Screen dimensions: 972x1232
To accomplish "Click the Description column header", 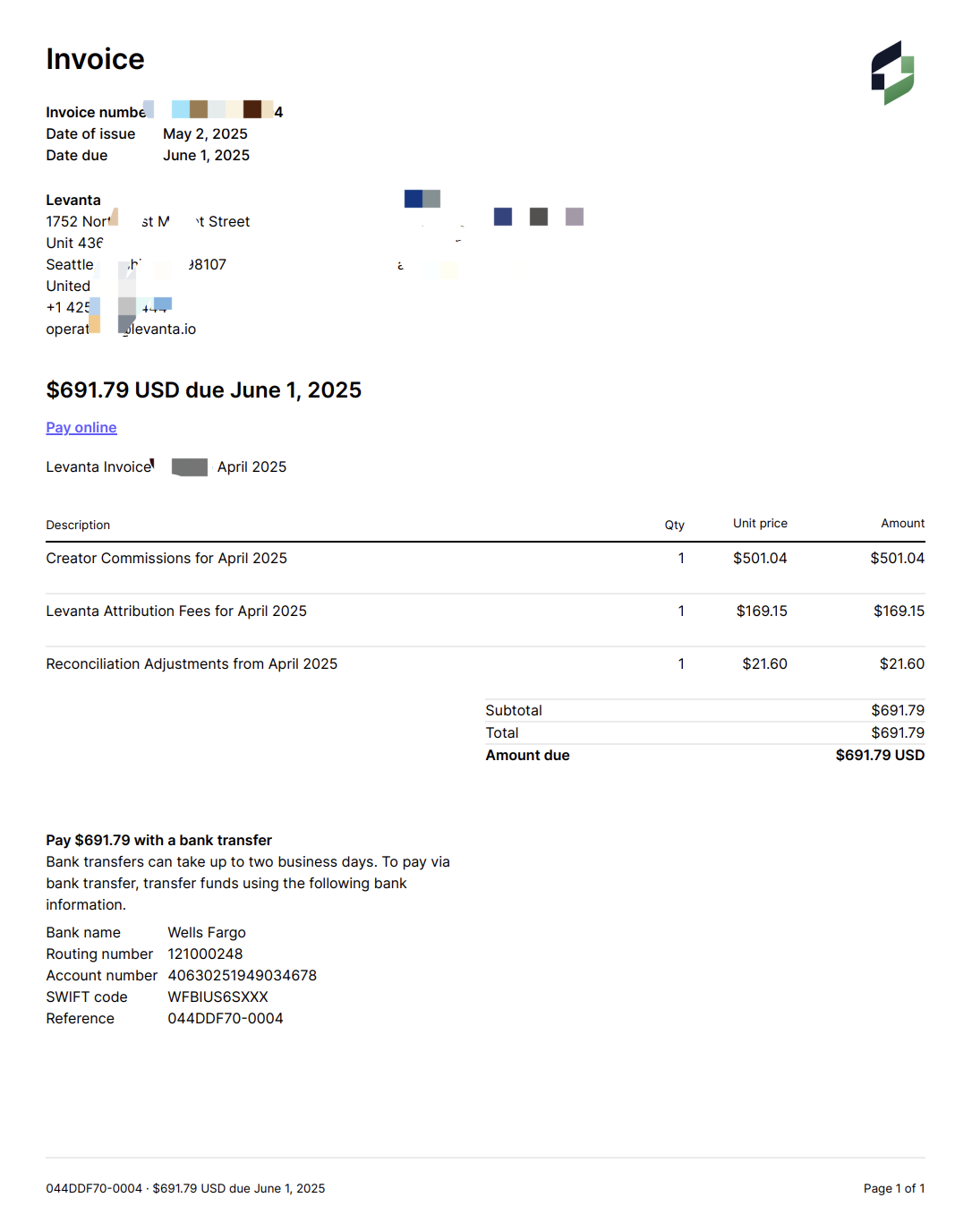I will (x=78, y=526).
